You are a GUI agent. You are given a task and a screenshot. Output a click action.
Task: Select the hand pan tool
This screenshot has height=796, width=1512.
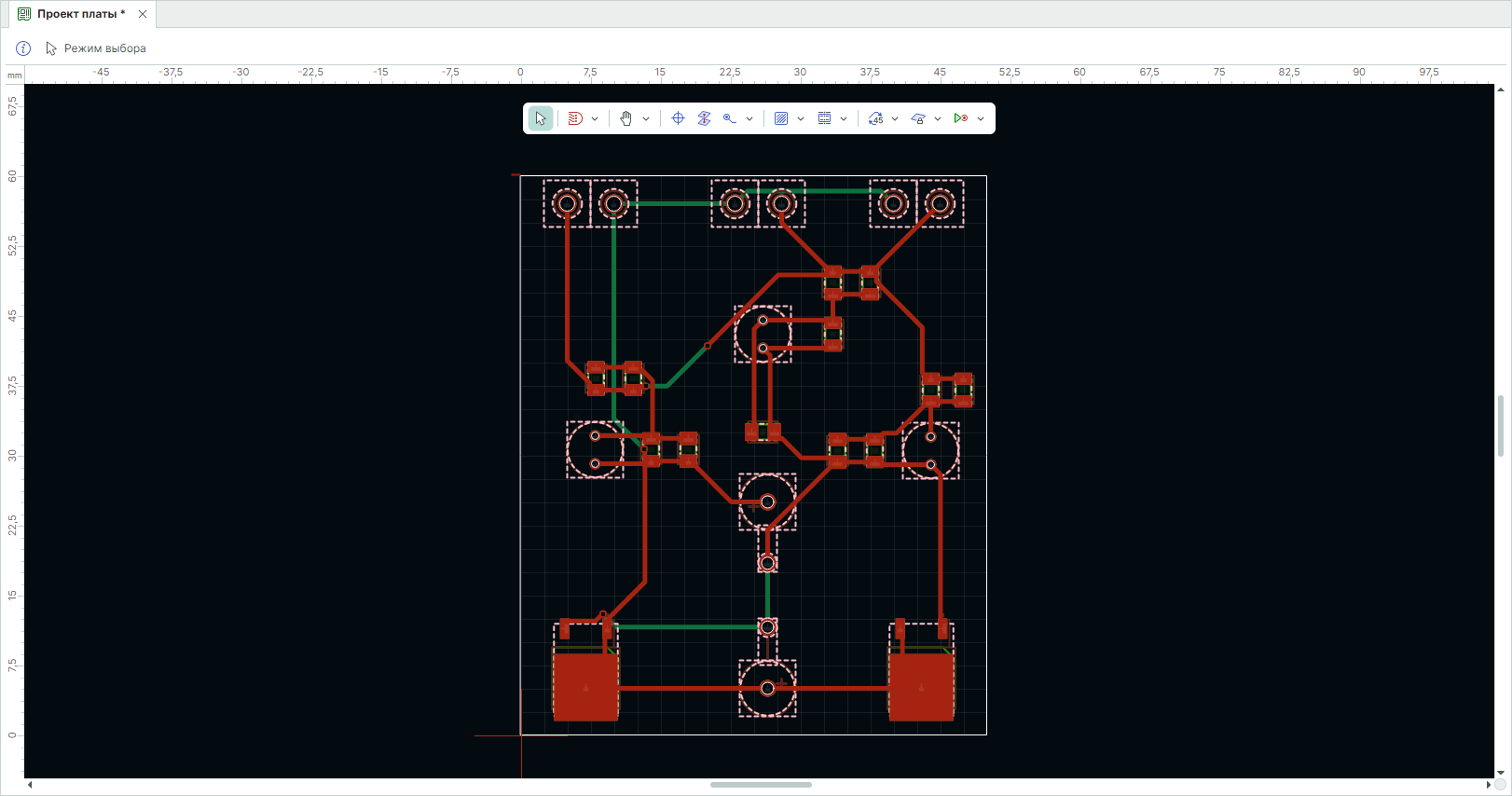626,118
